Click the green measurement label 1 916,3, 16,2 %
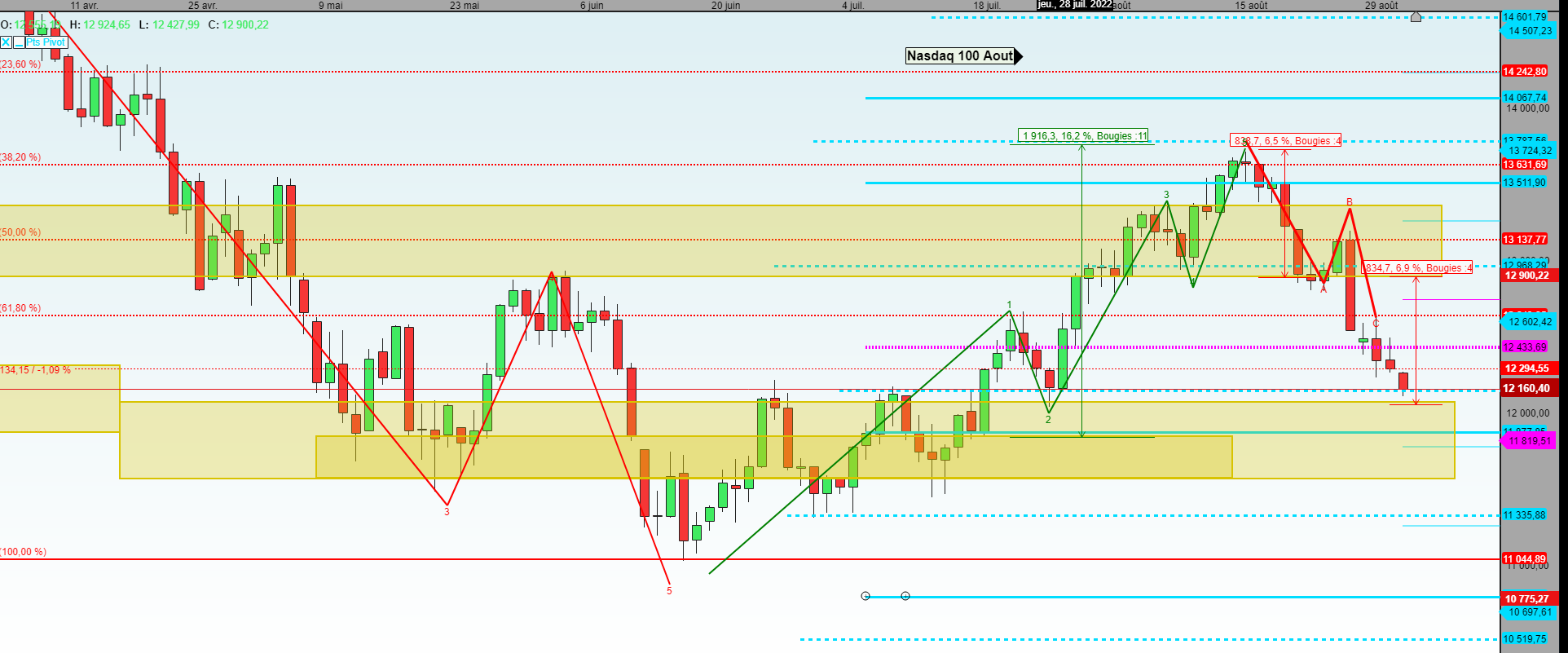The width and height of the screenshot is (1568, 653). tap(1084, 135)
